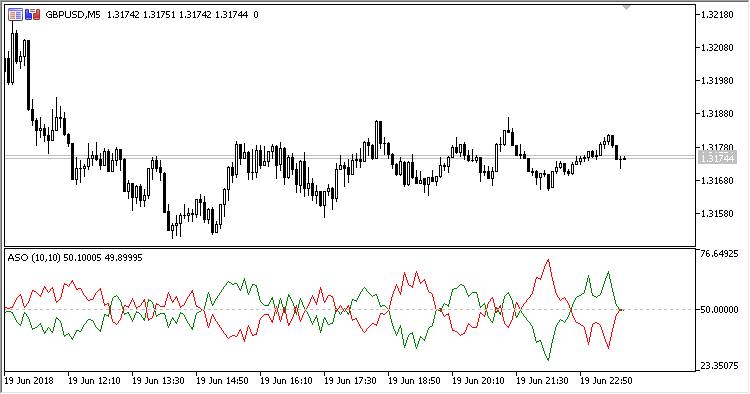Click the 19 Jun 18:50 time label

(414, 381)
